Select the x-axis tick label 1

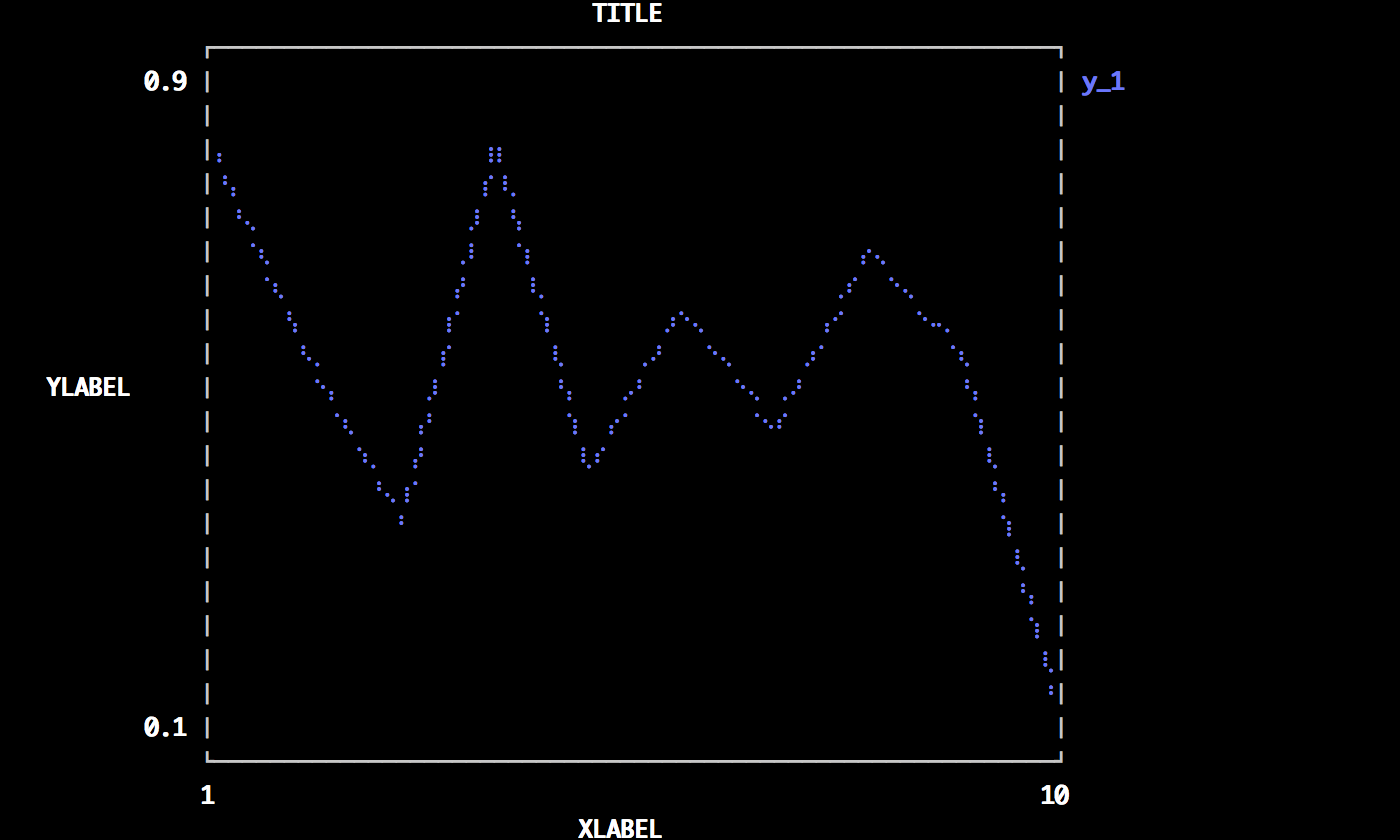tap(207, 796)
